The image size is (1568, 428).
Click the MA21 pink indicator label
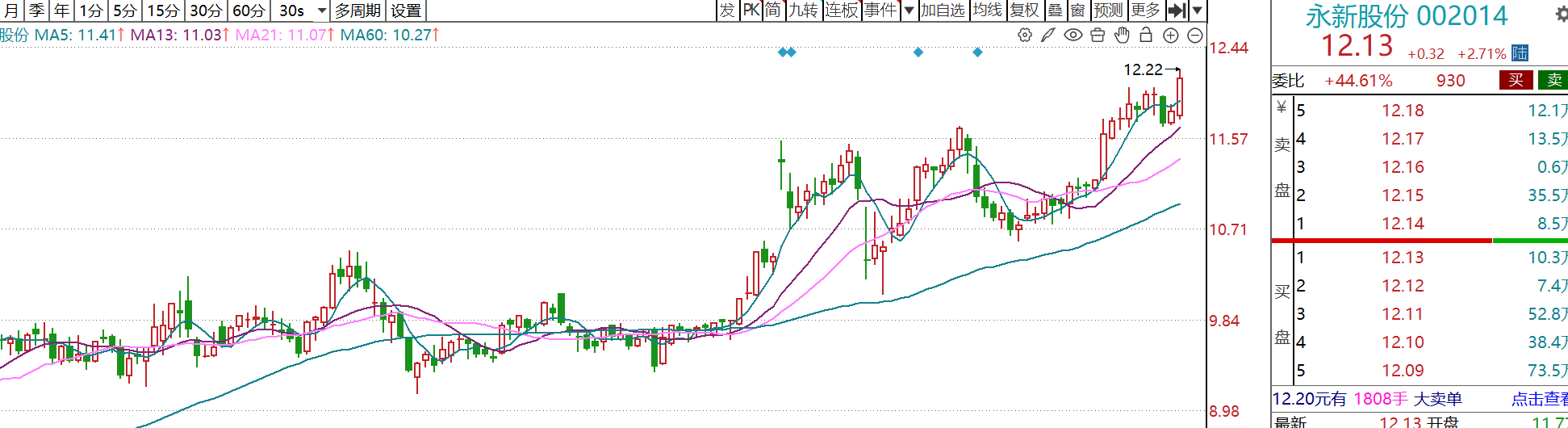pyautogui.click(x=284, y=35)
